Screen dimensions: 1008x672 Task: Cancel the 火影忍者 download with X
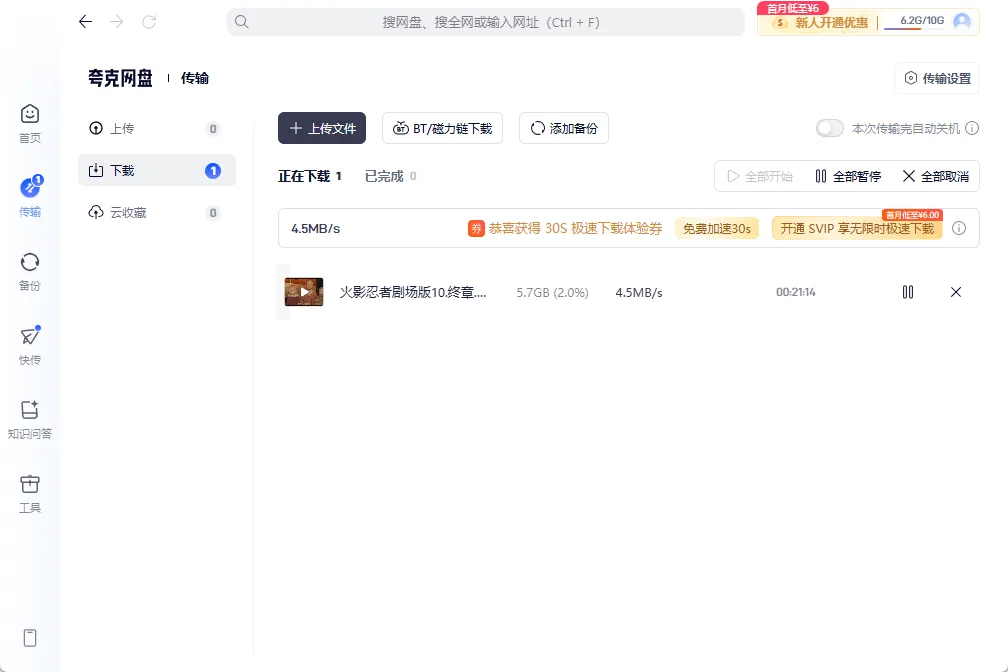956,292
